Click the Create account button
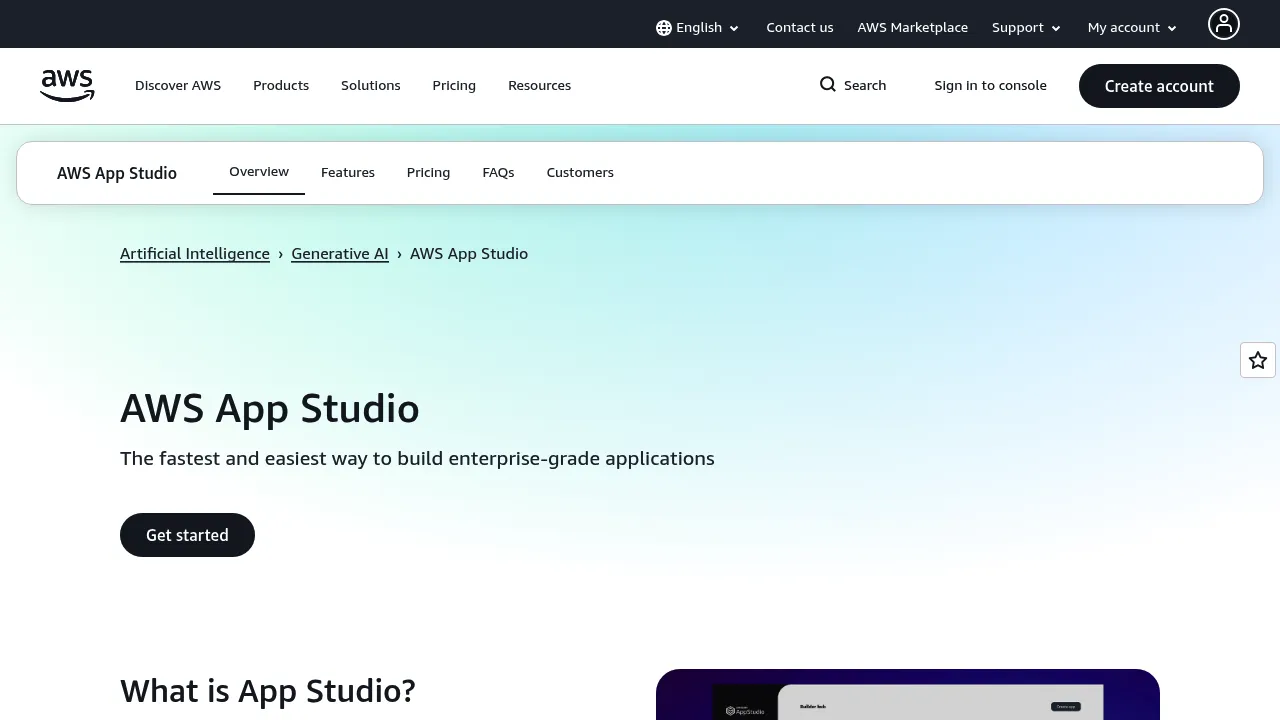 (1159, 86)
